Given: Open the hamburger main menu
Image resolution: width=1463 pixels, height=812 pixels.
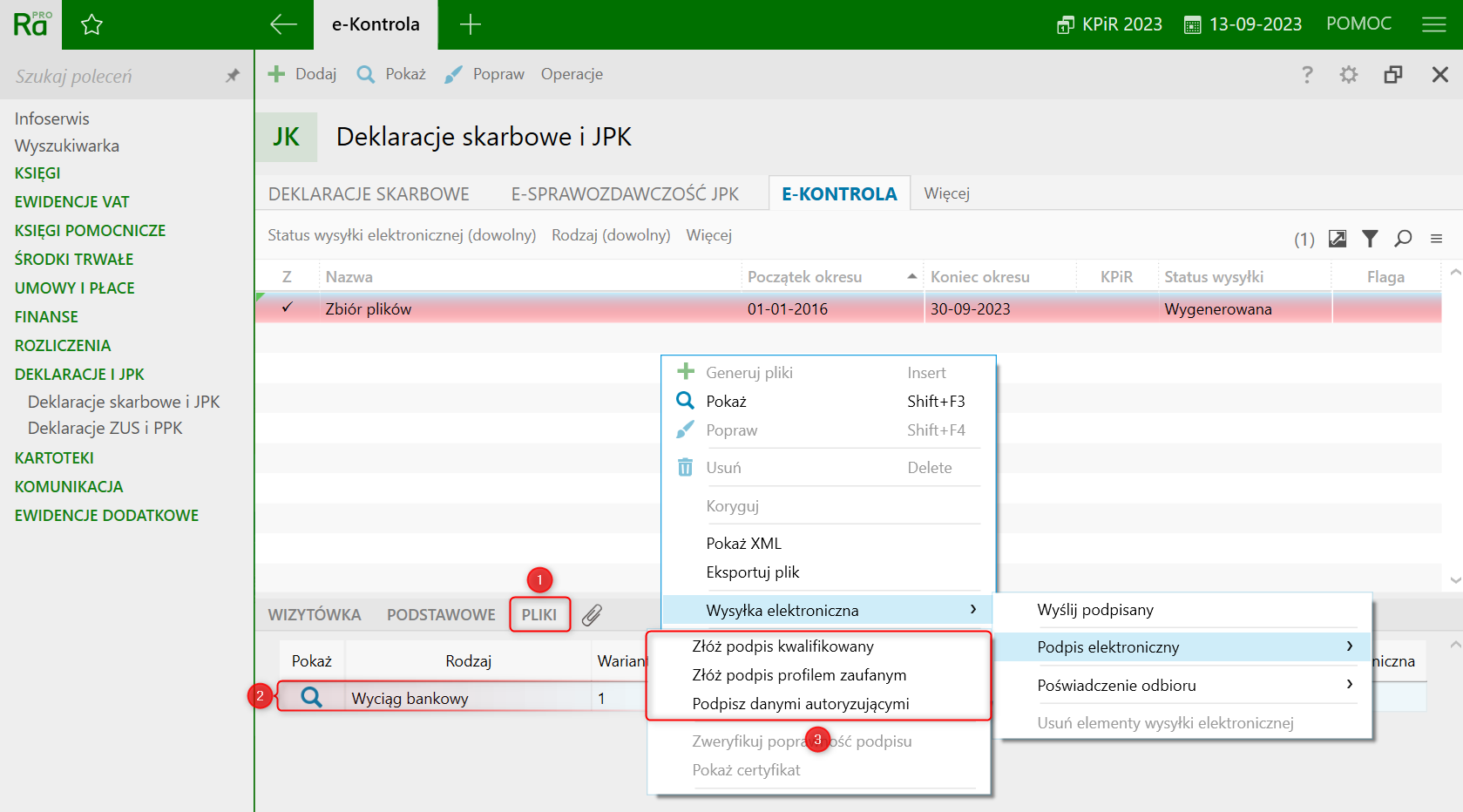Looking at the screenshot, I should pos(1433,24).
